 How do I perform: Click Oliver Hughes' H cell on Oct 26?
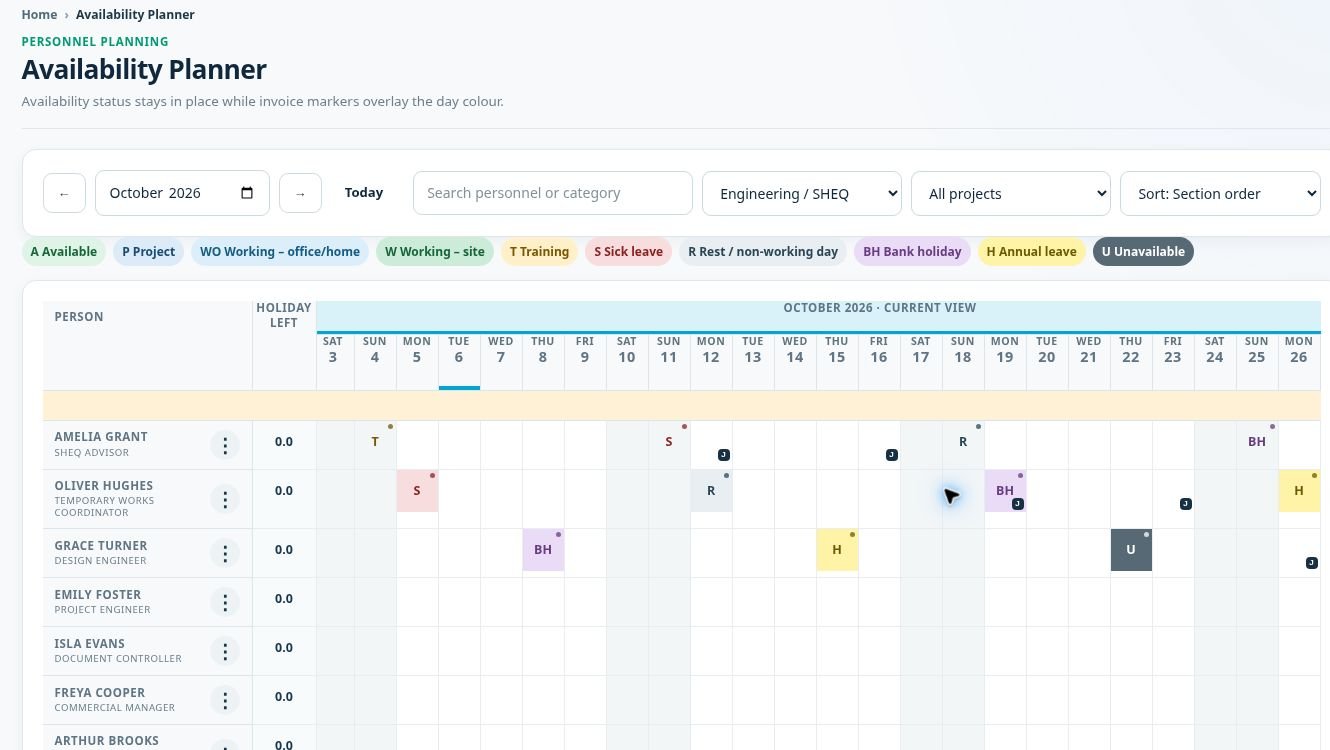[x=1299, y=491]
